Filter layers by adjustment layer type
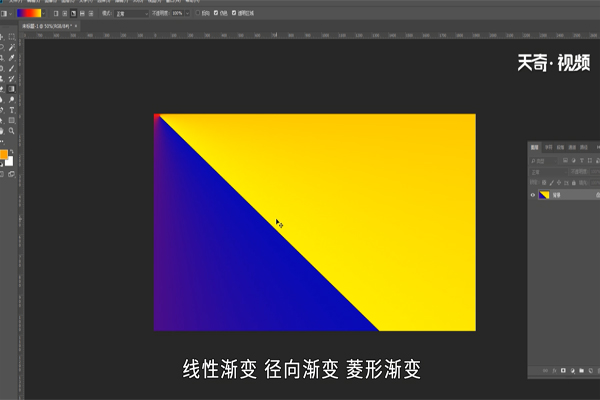 (573, 161)
